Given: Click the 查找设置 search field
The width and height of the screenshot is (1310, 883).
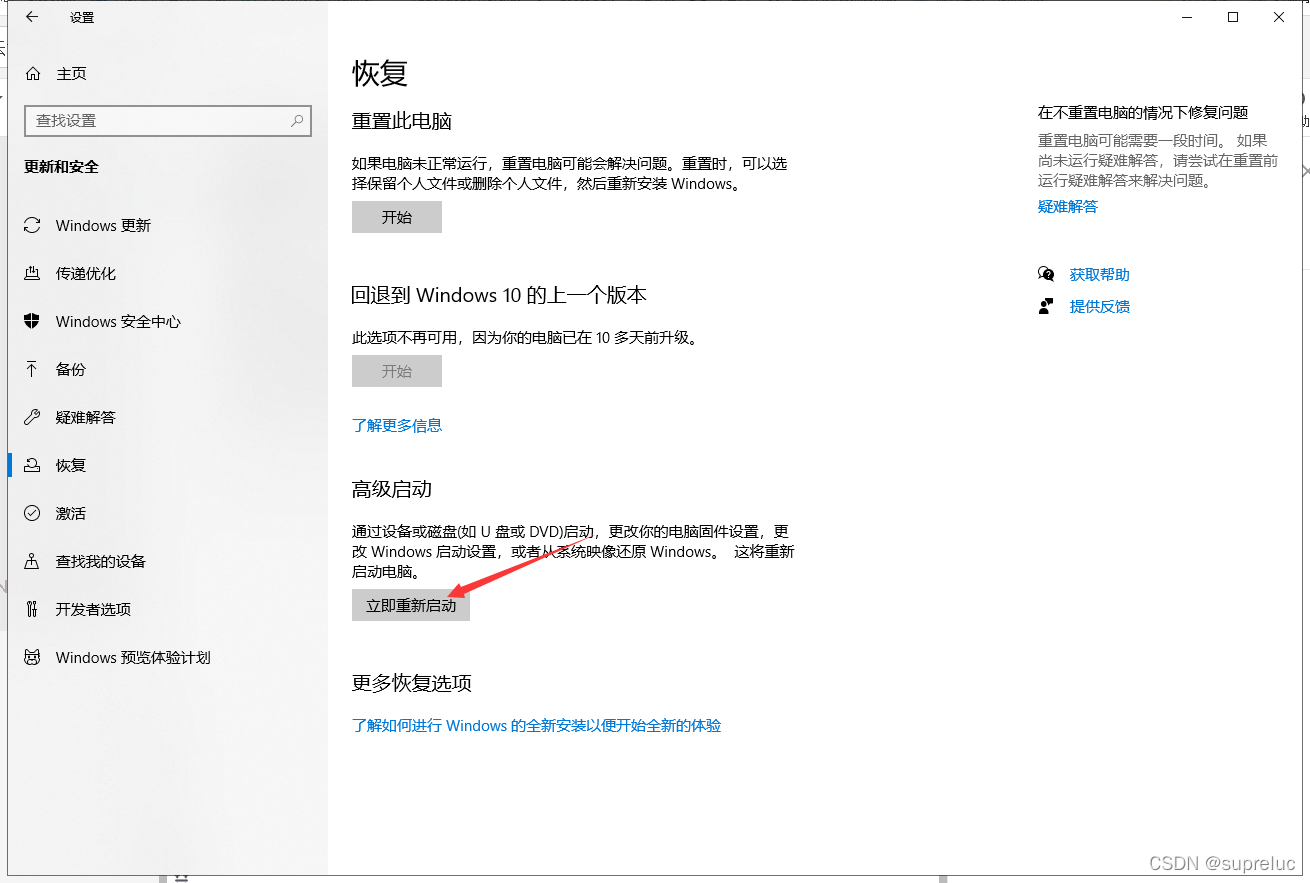Looking at the screenshot, I should pos(168,121).
